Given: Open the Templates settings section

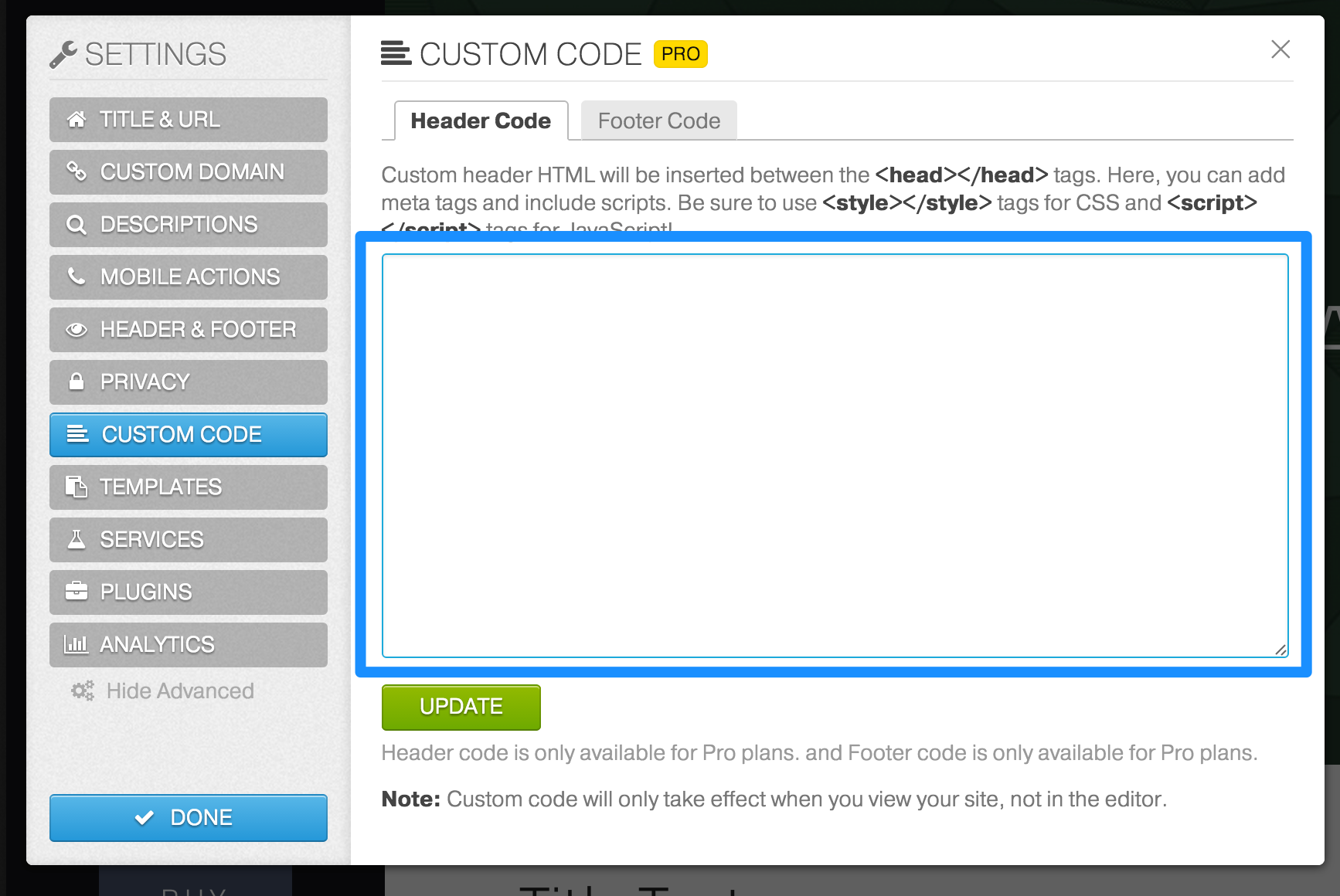Looking at the screenshot, I should pyautogui.click(x=188, y=487).
